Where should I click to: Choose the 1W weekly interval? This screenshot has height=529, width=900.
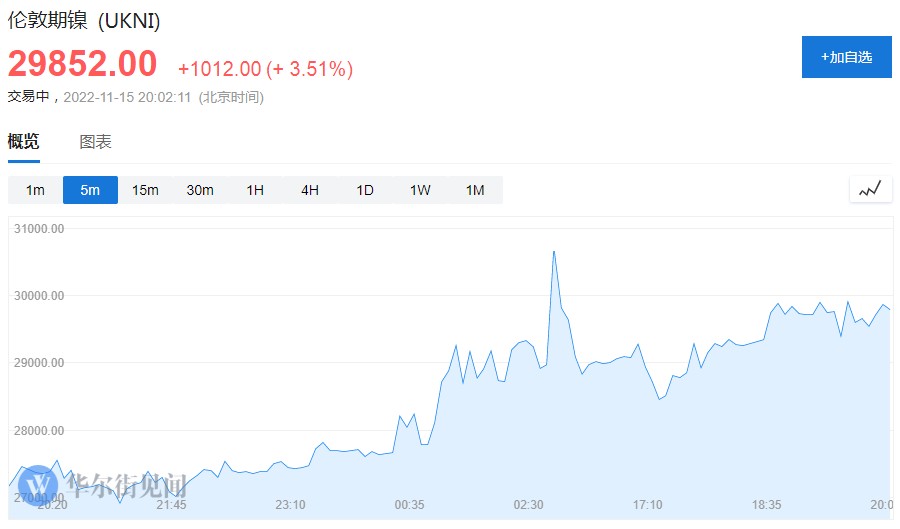click(x=420, y=190)
